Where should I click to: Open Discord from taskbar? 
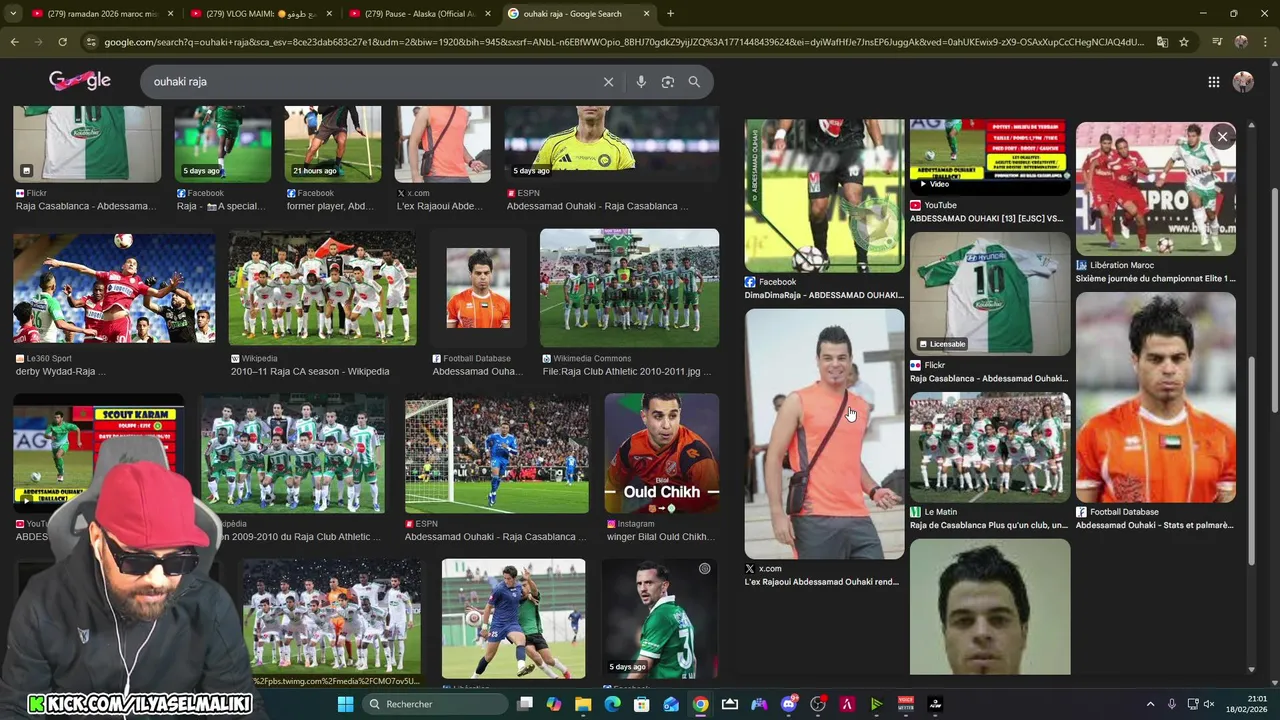789,704
